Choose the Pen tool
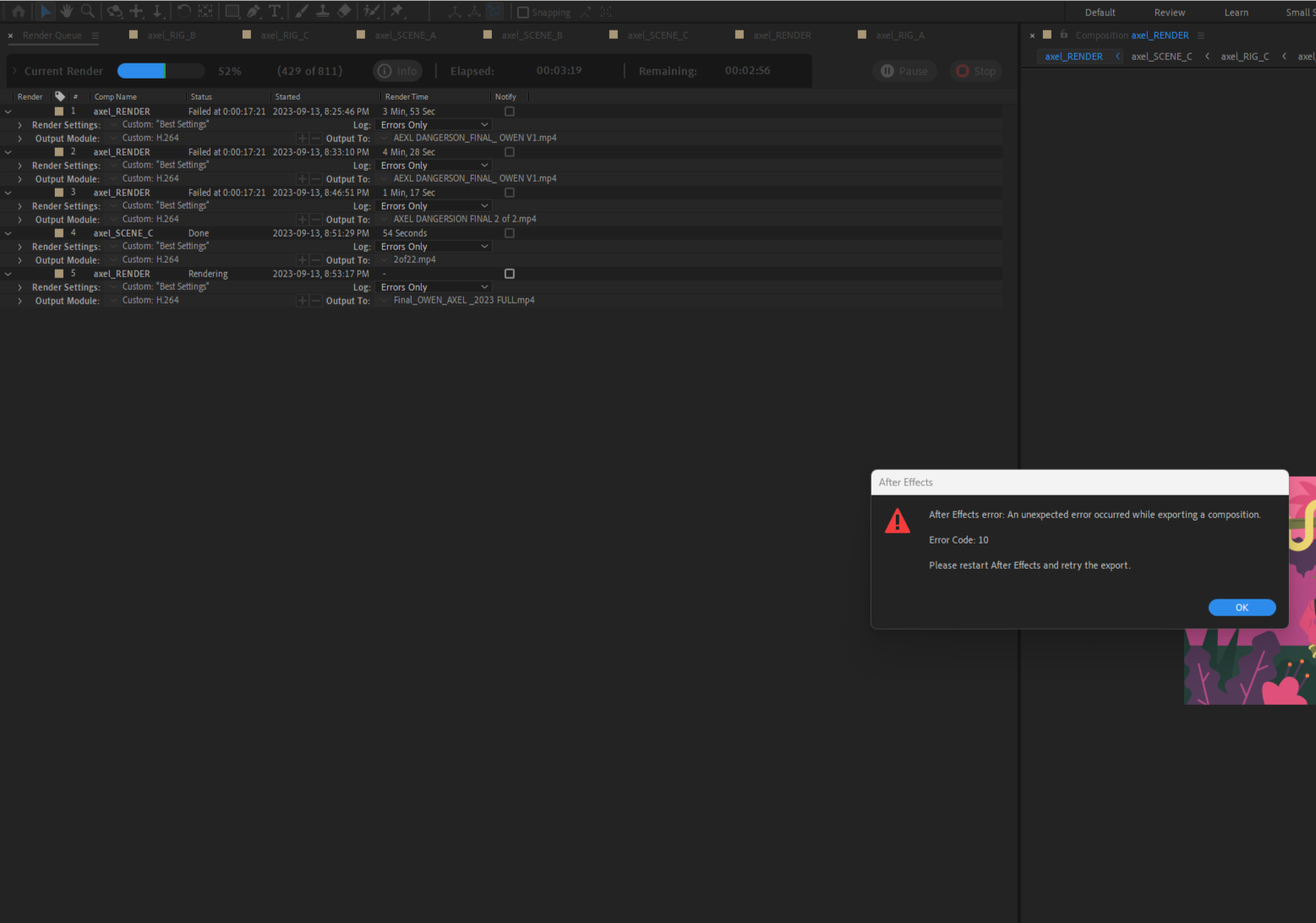This screenshot has width=1316, height=923. 252,11
